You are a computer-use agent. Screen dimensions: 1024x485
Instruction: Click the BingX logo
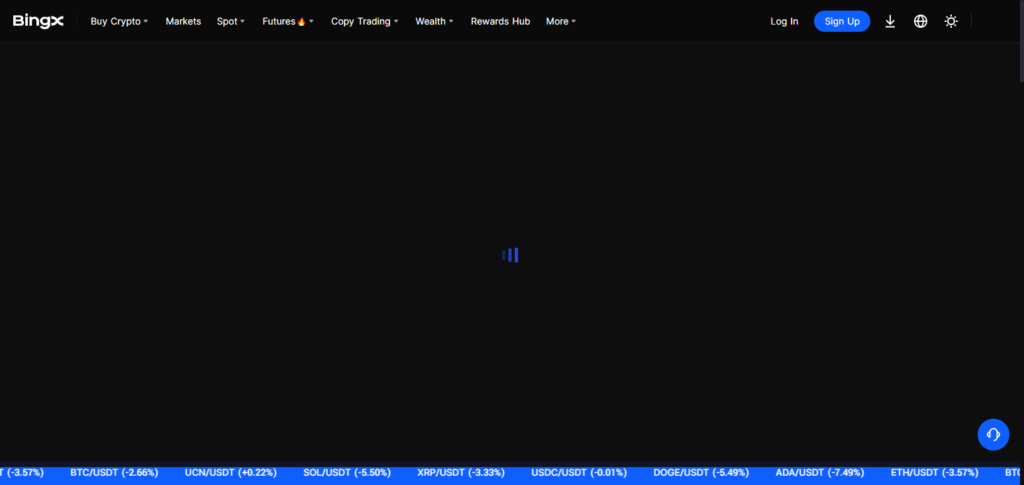[x=38, y=21]
